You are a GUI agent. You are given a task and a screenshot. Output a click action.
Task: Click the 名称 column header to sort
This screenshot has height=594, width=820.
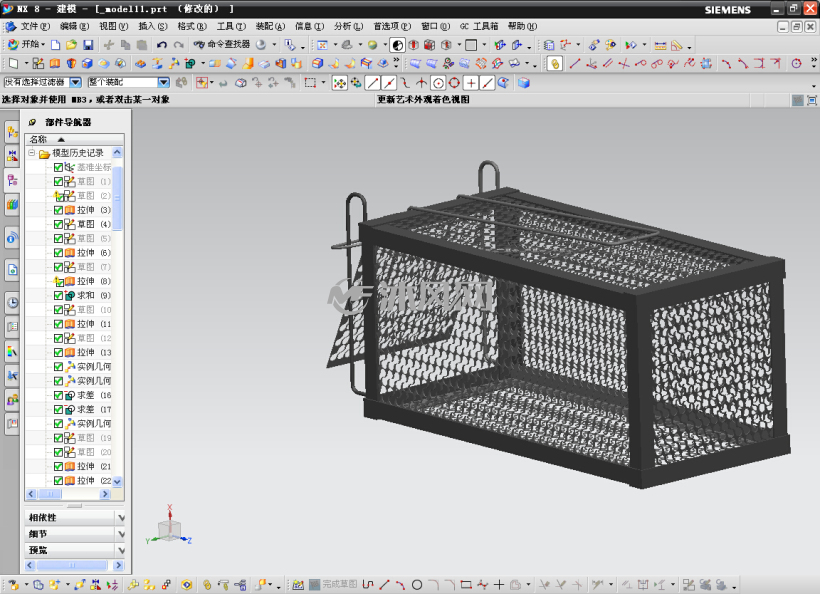tap(74, 139)
